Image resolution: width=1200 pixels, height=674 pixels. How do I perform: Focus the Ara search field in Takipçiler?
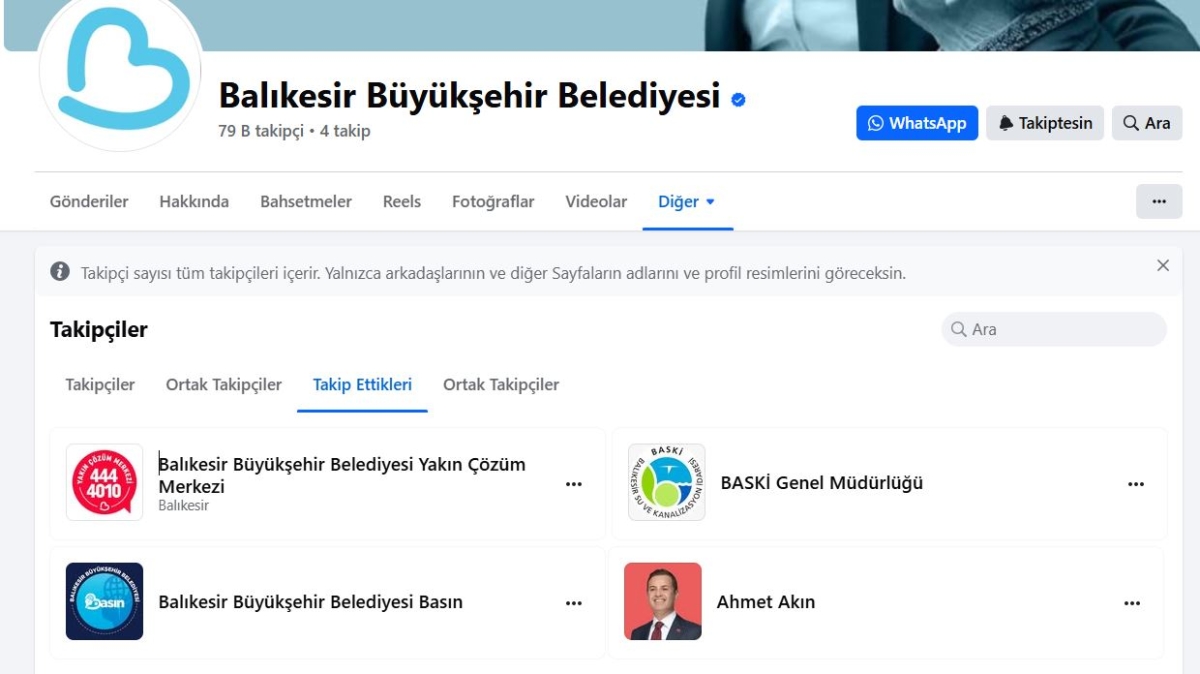coord(1054,329)
